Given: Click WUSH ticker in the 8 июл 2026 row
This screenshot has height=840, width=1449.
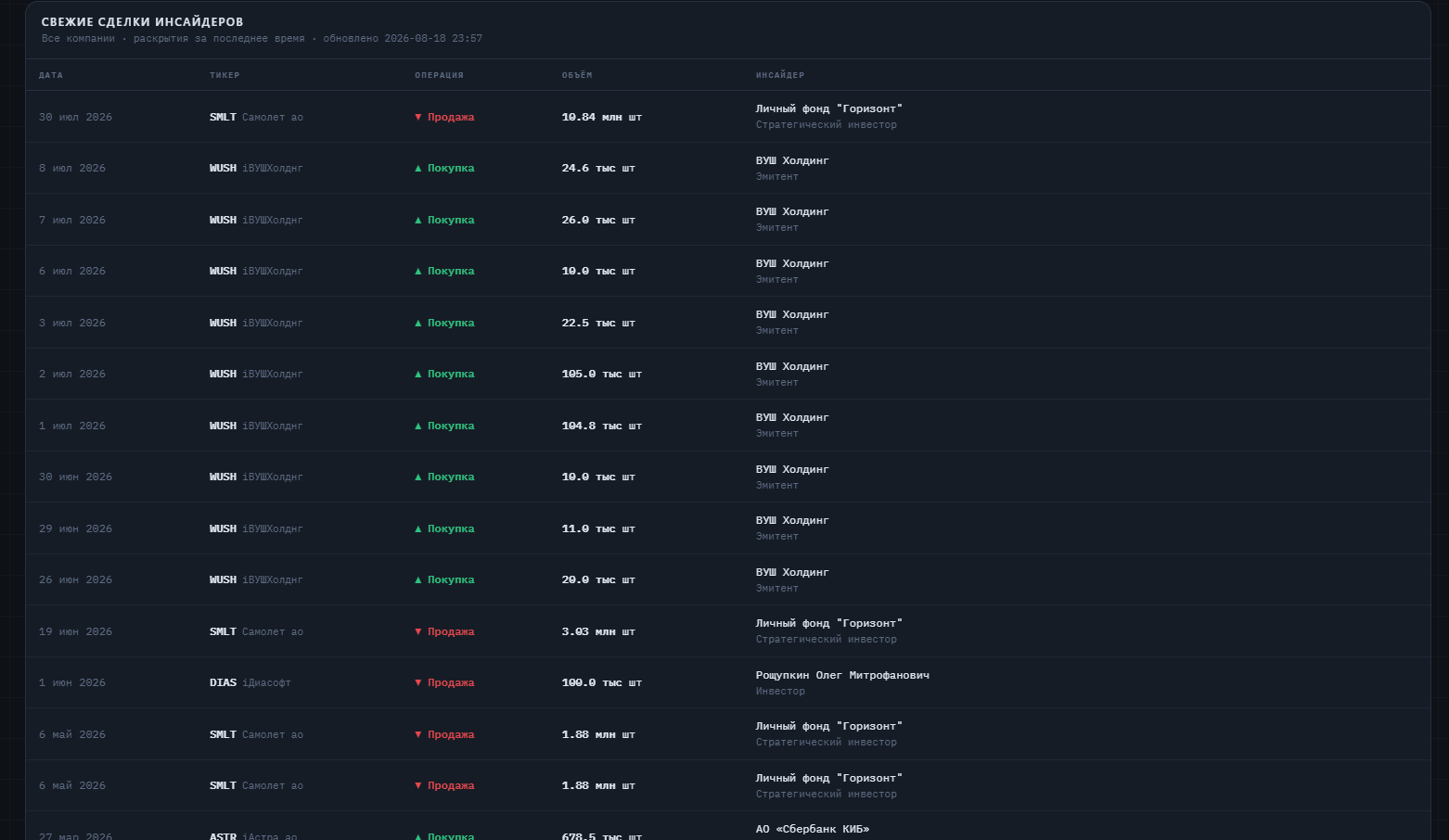Looking at the screenshot, I should coord(223,168).
